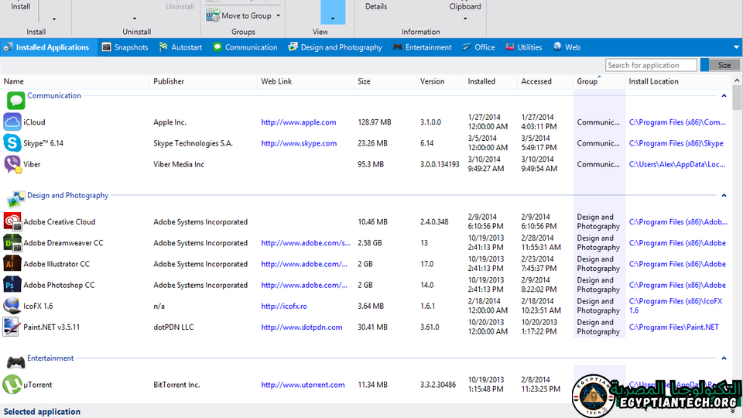Select the Adobe Creative Cloud icon
The width and height of the screenshot is (743, 418).
point(12,222)
